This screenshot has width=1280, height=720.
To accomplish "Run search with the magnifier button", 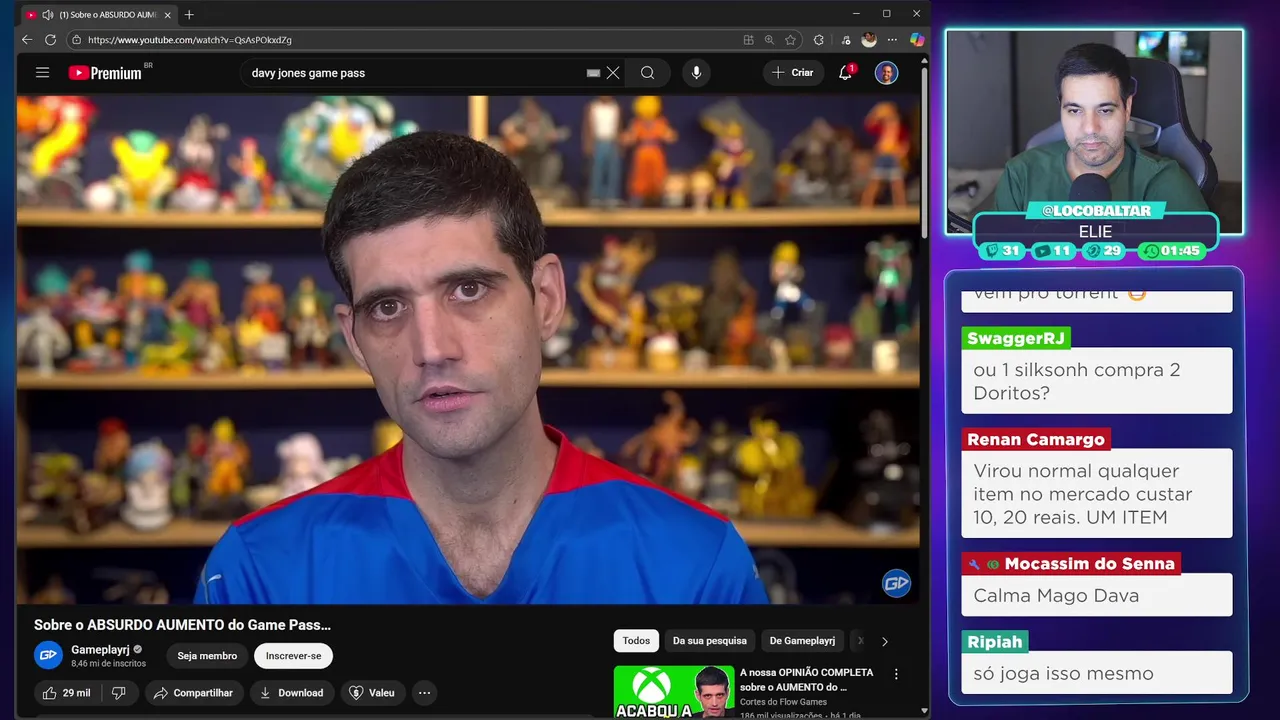I will coord(648,73).
